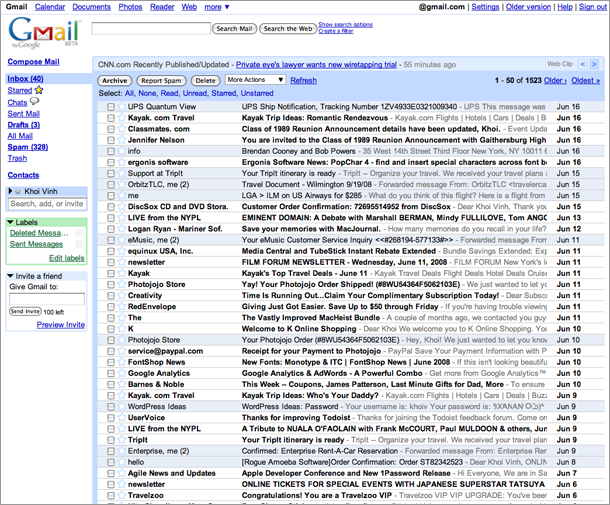The image size is (610, 505).
Task: Open Photos from top navigation
Action: (x=130, y=7)
